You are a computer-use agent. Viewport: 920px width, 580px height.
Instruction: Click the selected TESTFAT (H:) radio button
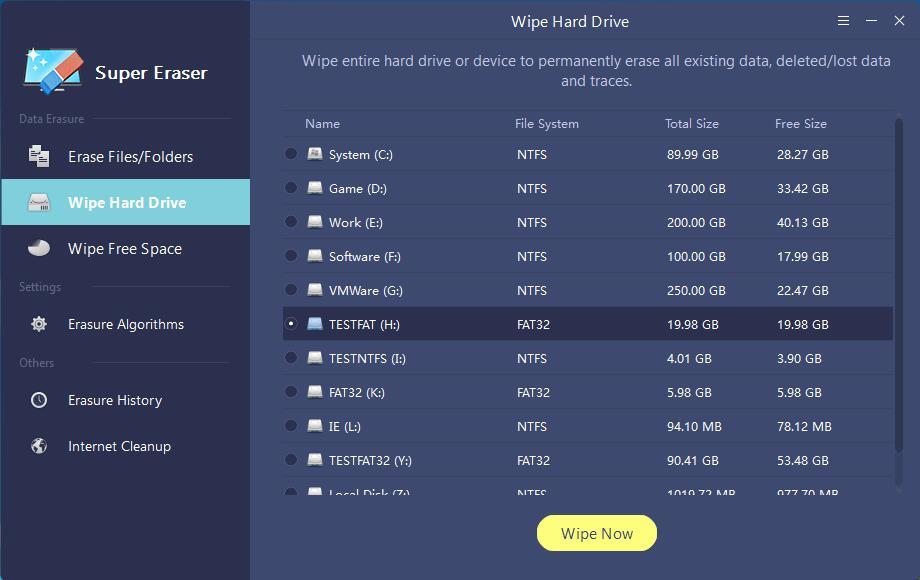pos(290,324)
